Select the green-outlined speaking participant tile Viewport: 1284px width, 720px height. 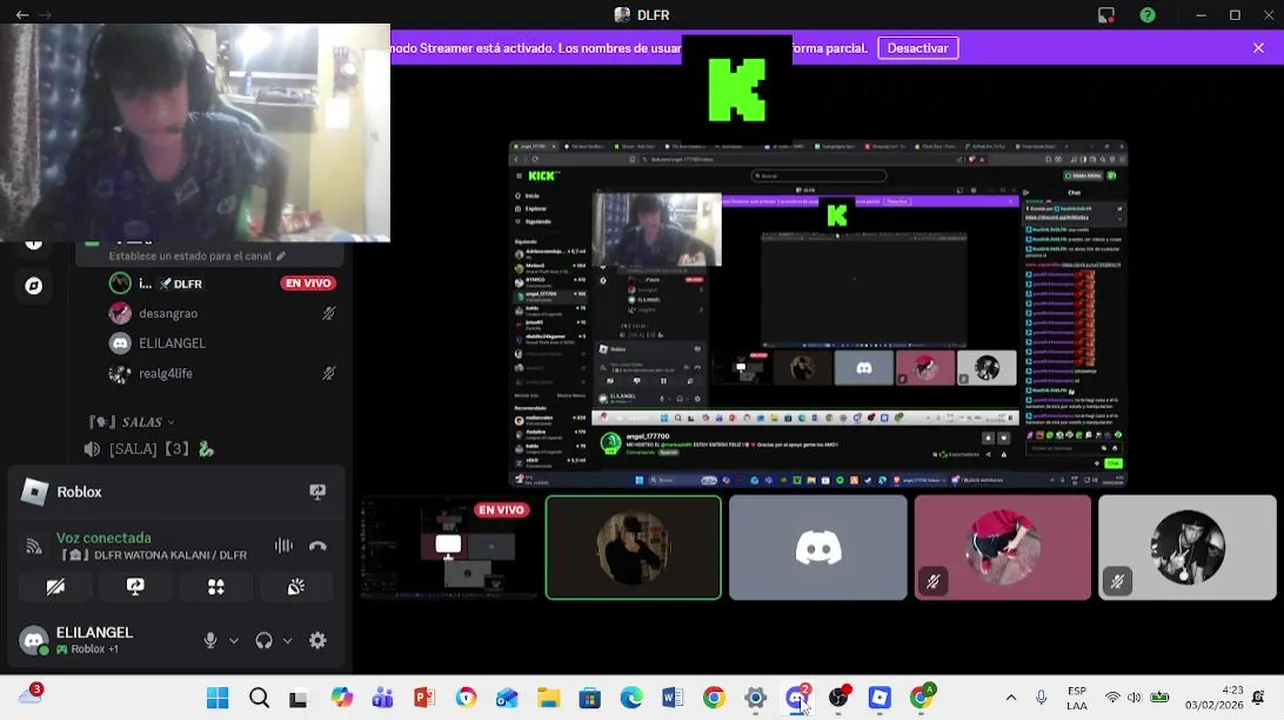tap(633, 547)
